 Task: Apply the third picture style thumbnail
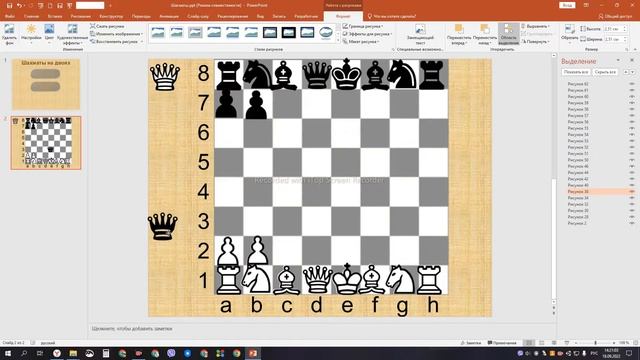click(195, 32)
